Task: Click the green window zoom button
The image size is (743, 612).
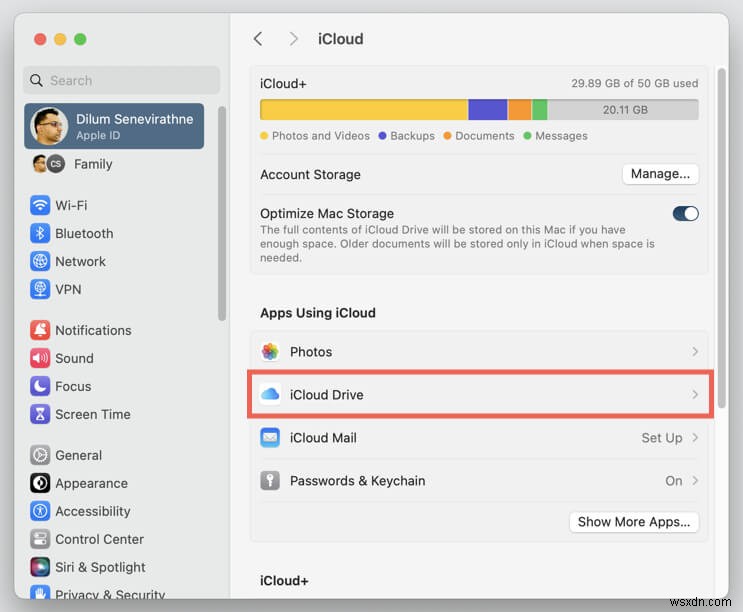Action: (x=80, y=39)
